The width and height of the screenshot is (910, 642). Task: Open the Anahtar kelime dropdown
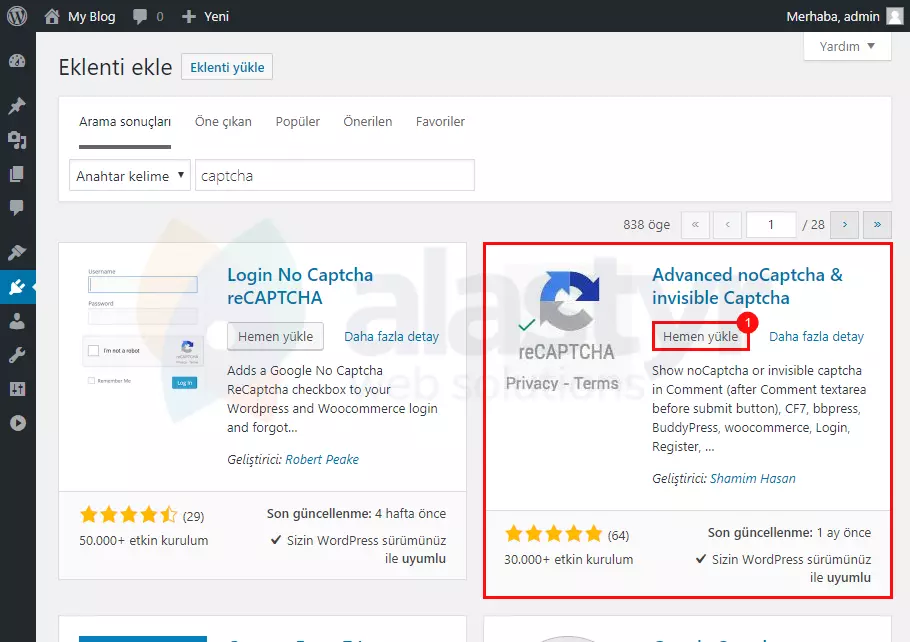pyautogui.click(x=129, y=174)
